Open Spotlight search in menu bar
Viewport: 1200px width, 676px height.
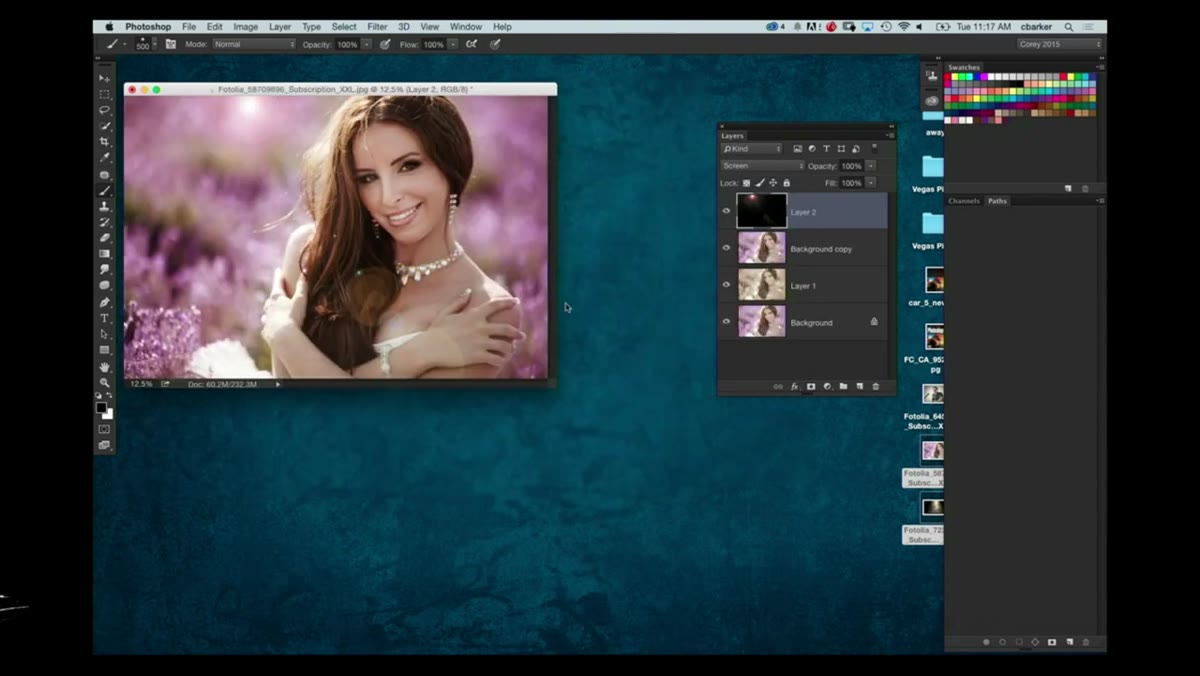(1069, 27)
